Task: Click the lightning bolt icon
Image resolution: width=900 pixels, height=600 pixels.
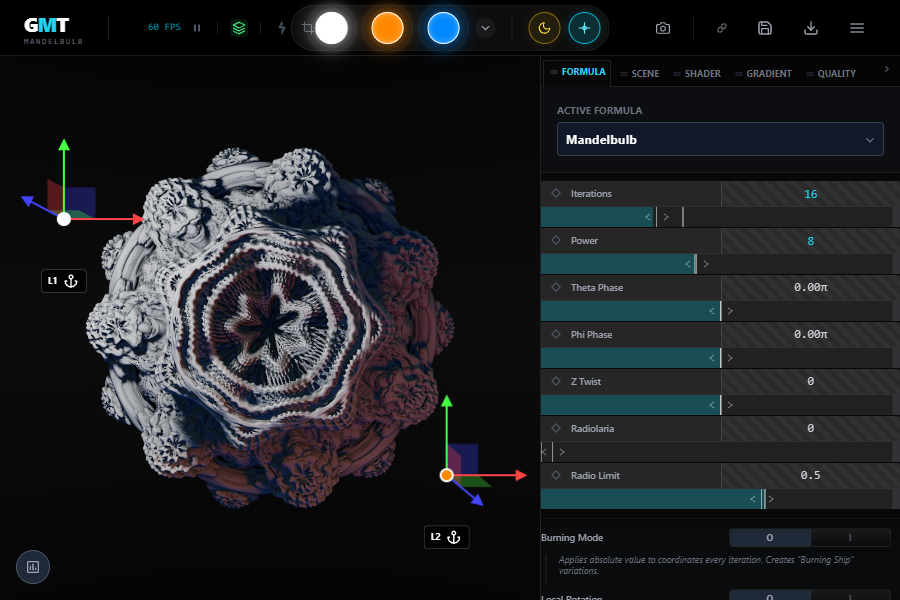Action: (282, 28)
